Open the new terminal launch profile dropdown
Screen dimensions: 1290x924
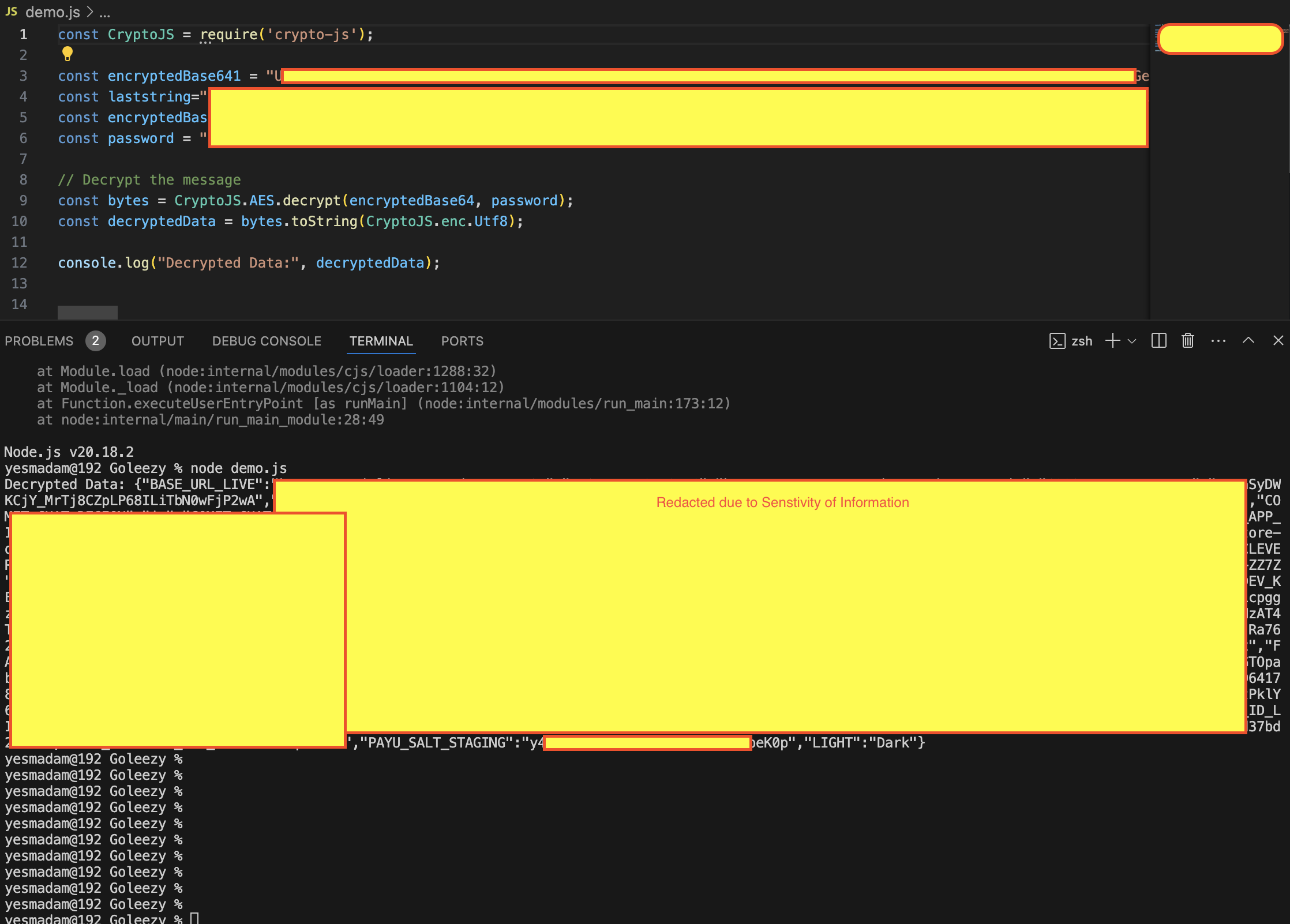point(1132,341)
